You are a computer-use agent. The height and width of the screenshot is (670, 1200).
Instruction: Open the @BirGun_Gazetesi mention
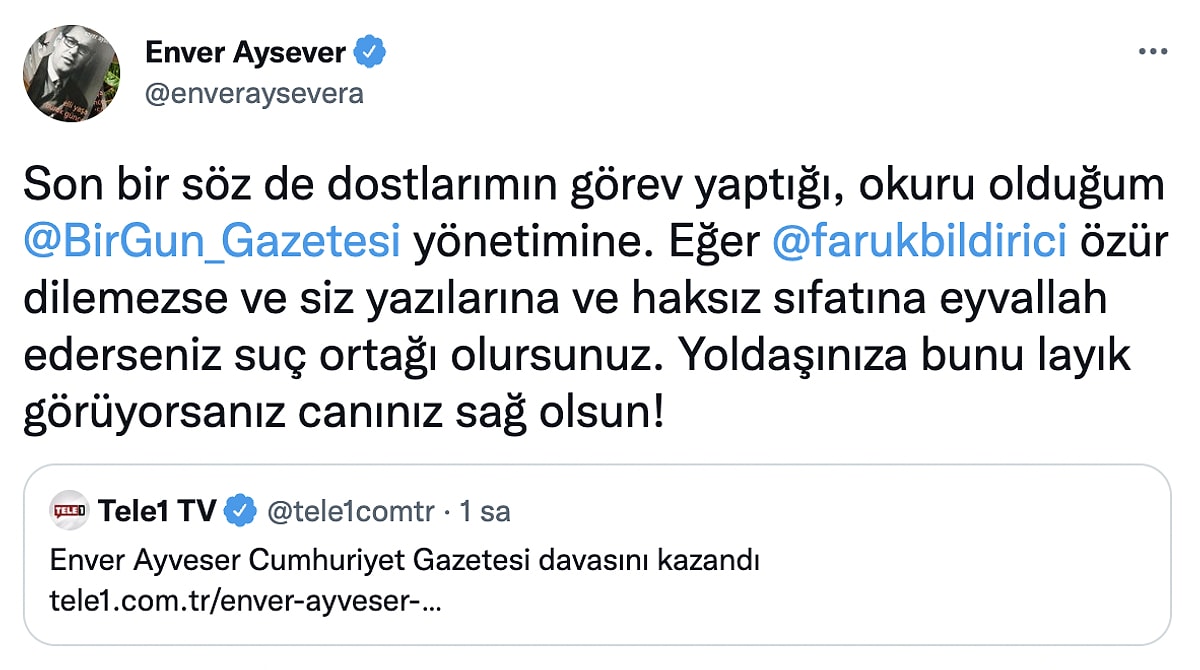[211, 240]
